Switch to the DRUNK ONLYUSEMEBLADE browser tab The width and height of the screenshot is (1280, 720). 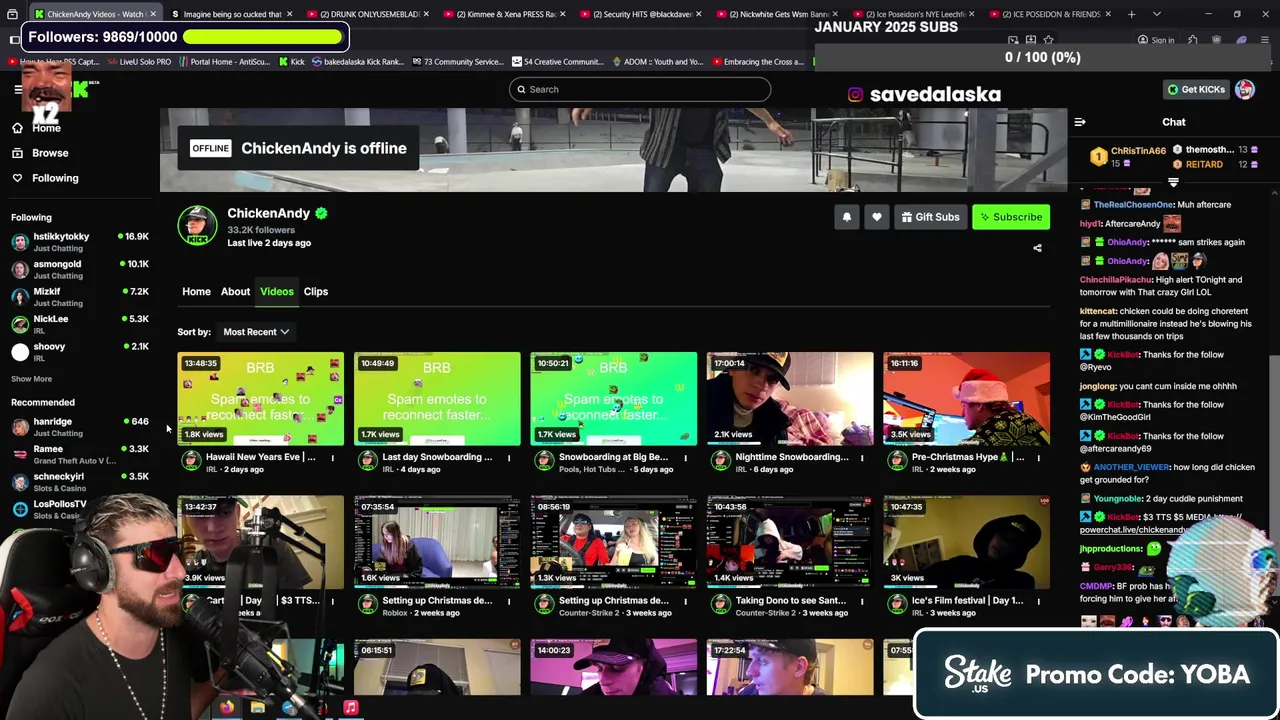click(369, 14)
